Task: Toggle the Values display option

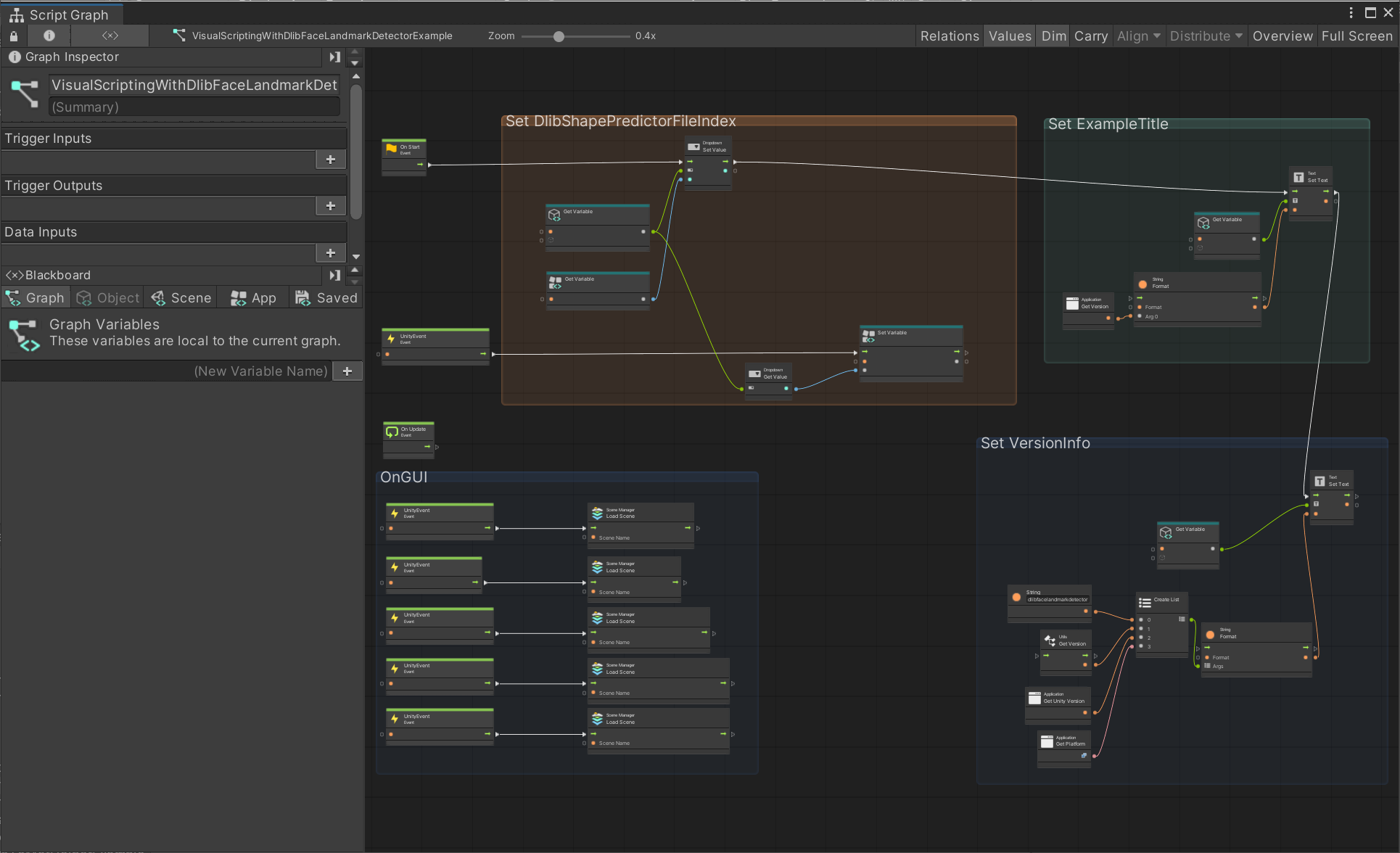Action: pos(1009,36)
